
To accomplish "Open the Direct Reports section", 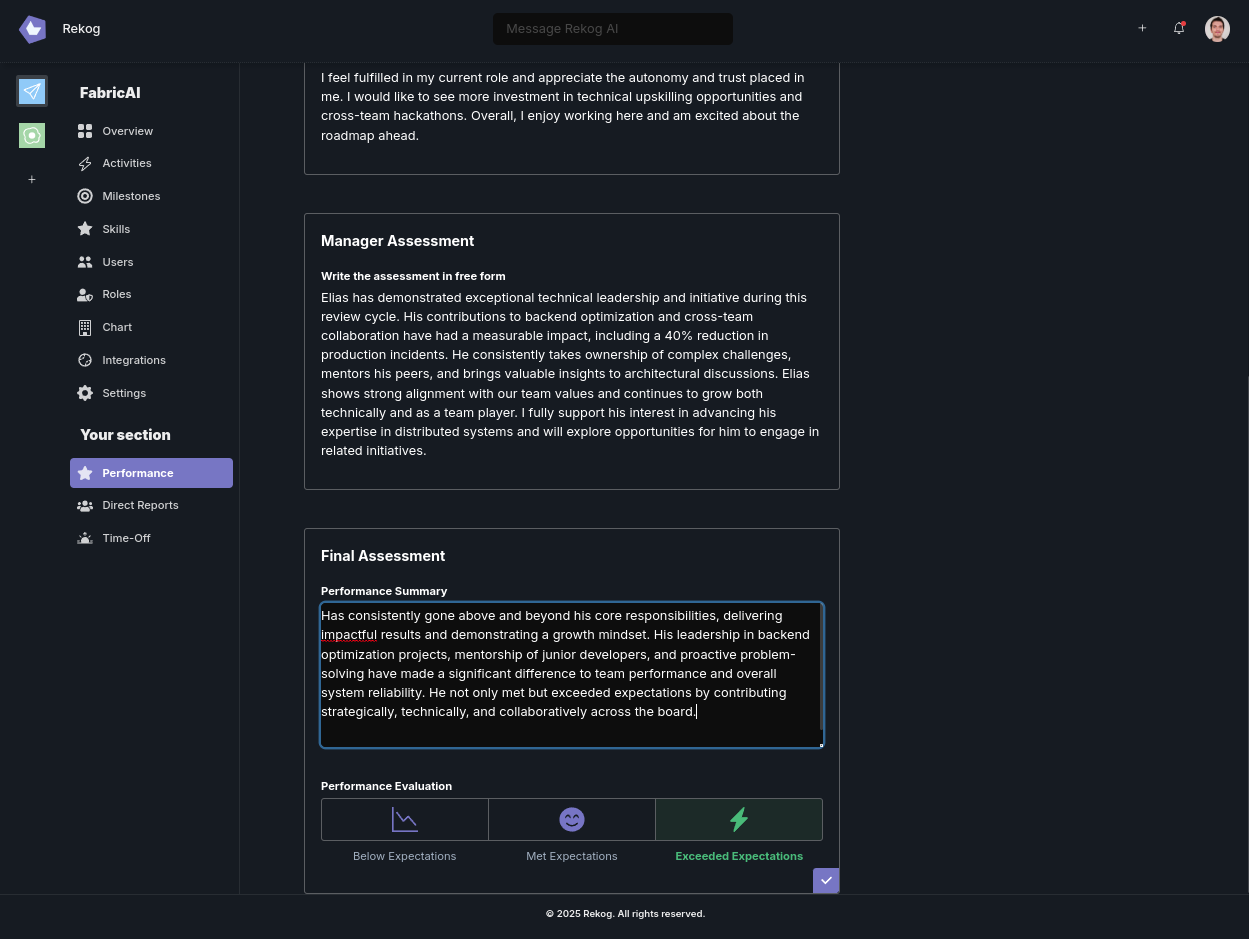I will pos(140,505).
